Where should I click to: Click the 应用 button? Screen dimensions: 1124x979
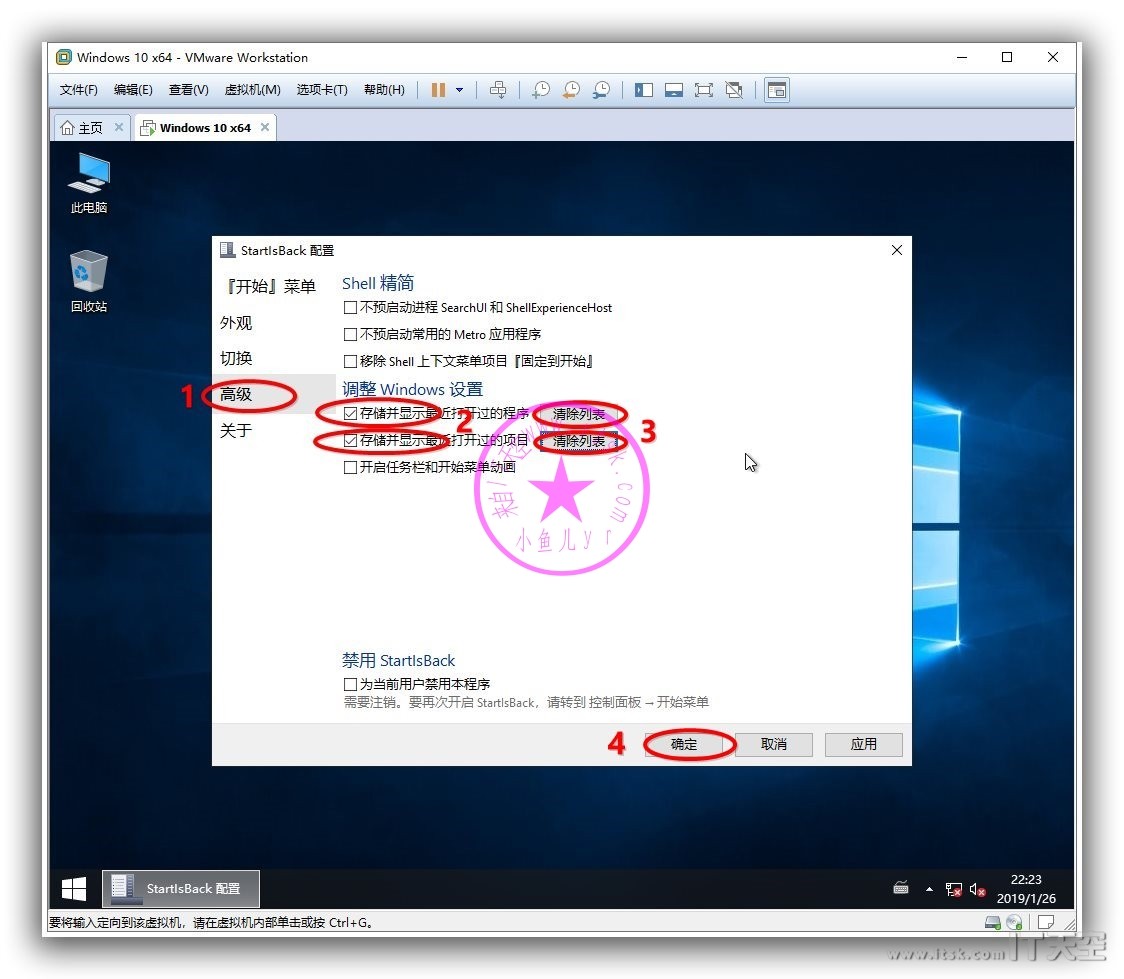tap(864, 744)
